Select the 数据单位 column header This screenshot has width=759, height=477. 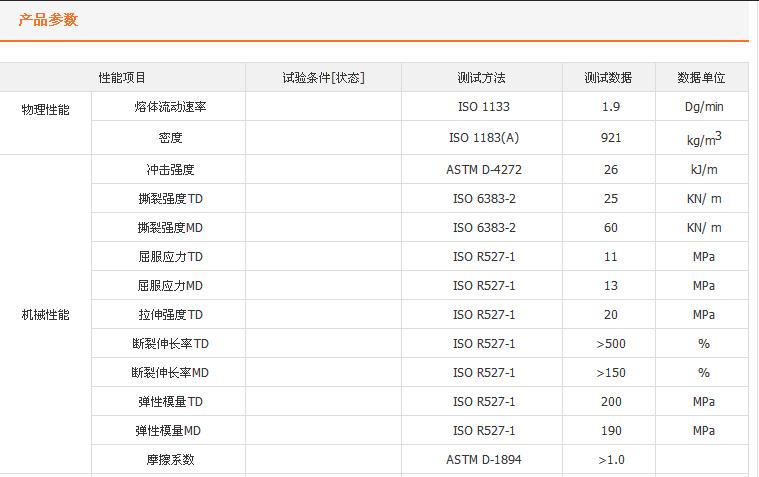pos(701,78)
